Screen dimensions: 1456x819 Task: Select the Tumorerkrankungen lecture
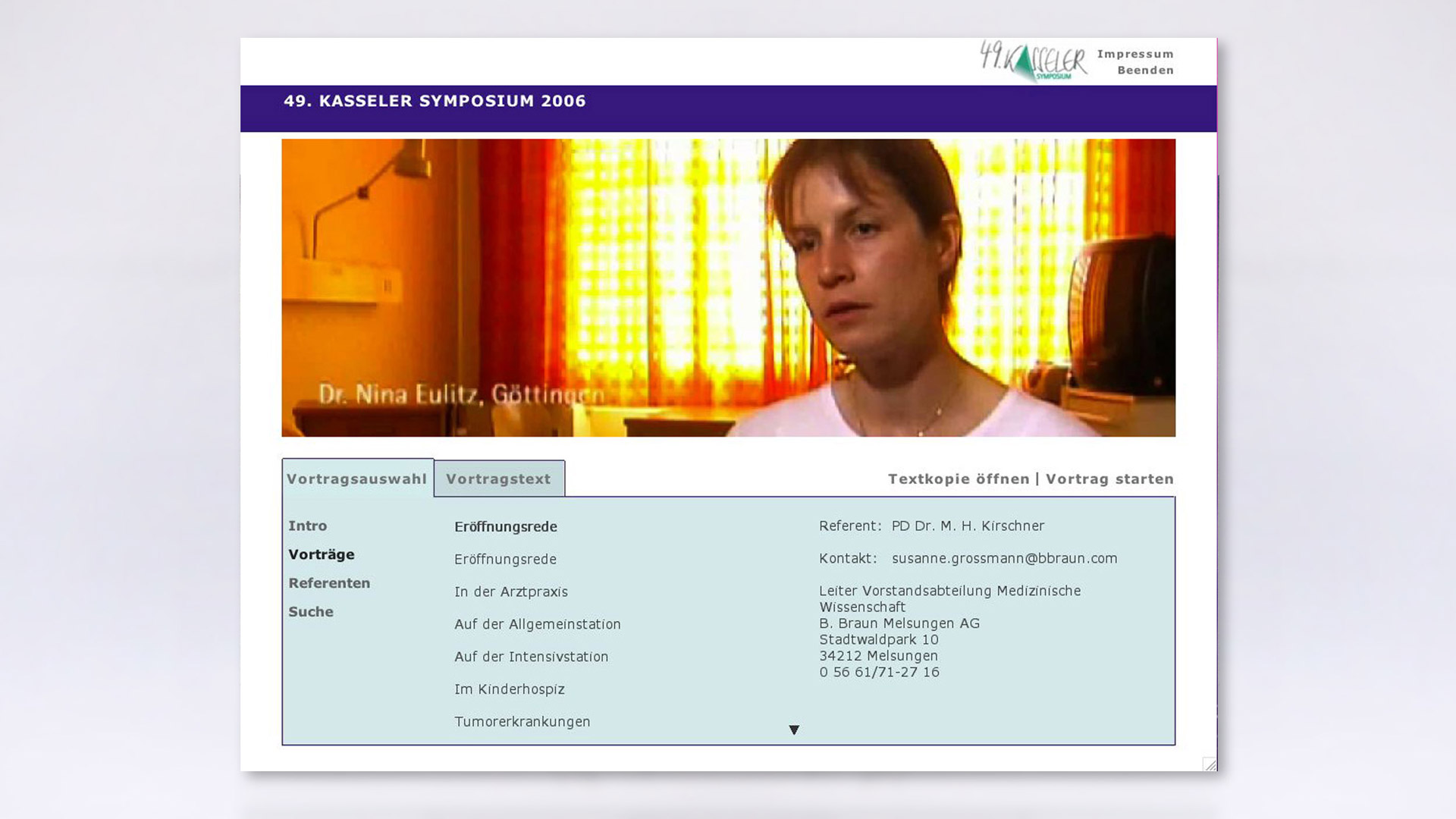coord(522,723)
